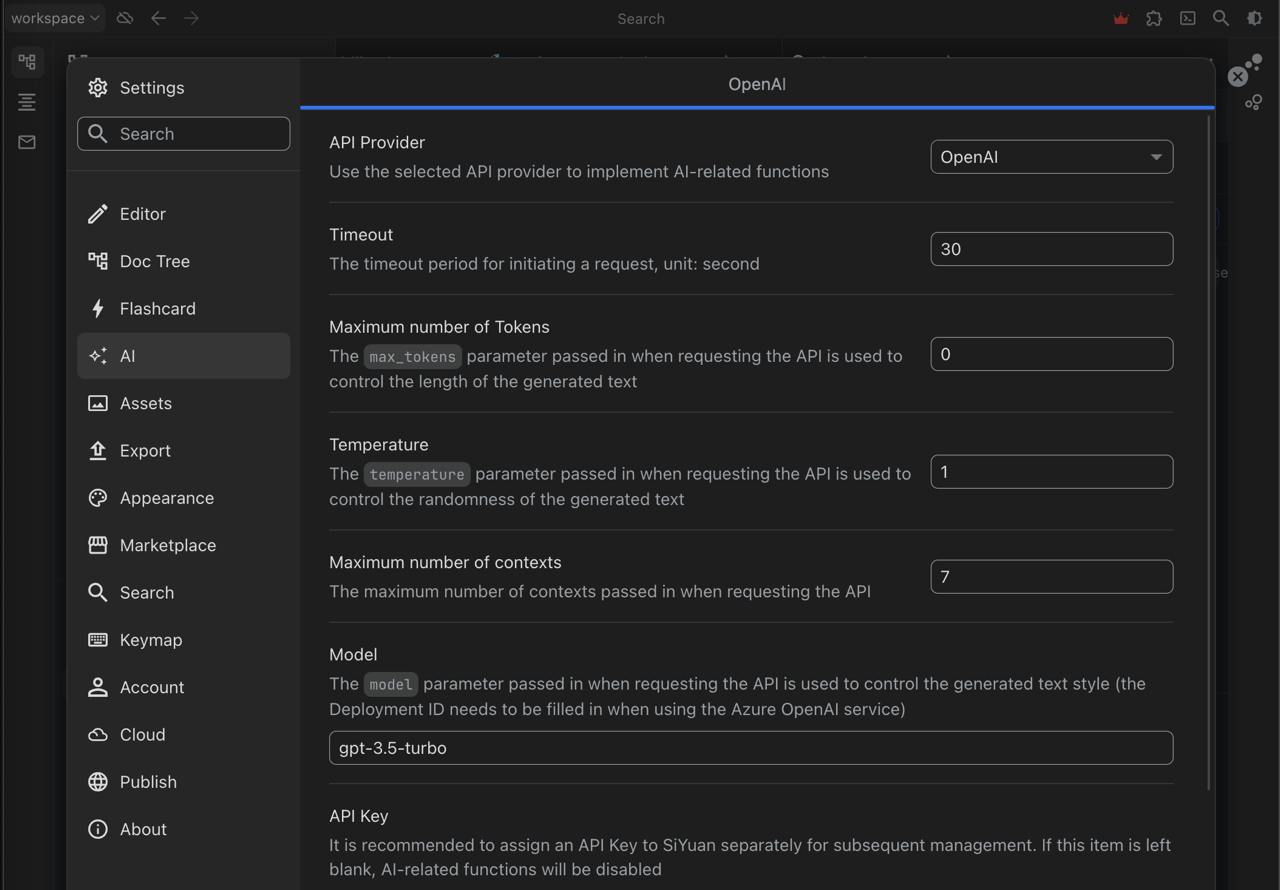Open the Marketplace settings tab
The image size is (1280, 890).
tap(184, 545)
